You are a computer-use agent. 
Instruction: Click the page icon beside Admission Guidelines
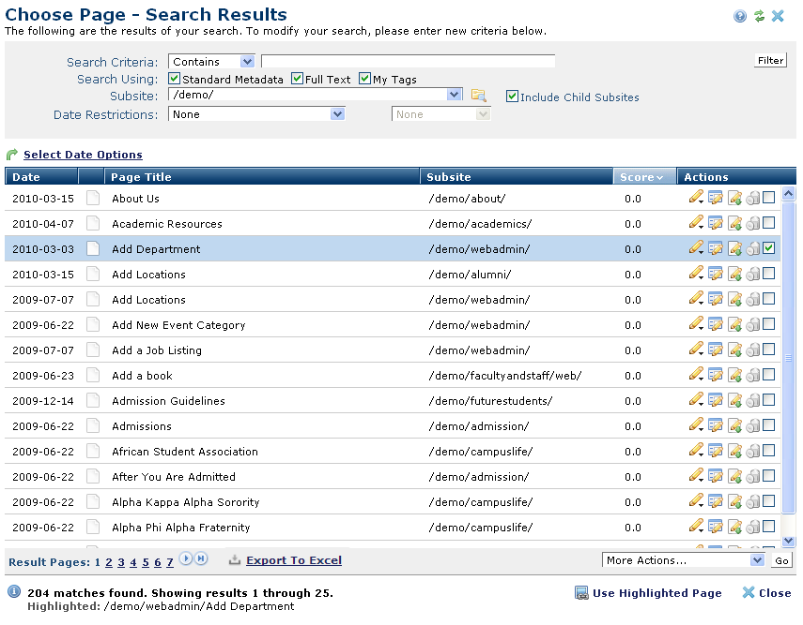93,401
